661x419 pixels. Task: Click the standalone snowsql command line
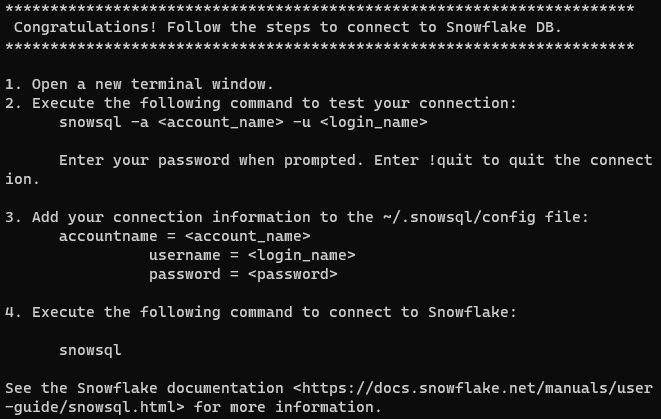coord(90,350)
